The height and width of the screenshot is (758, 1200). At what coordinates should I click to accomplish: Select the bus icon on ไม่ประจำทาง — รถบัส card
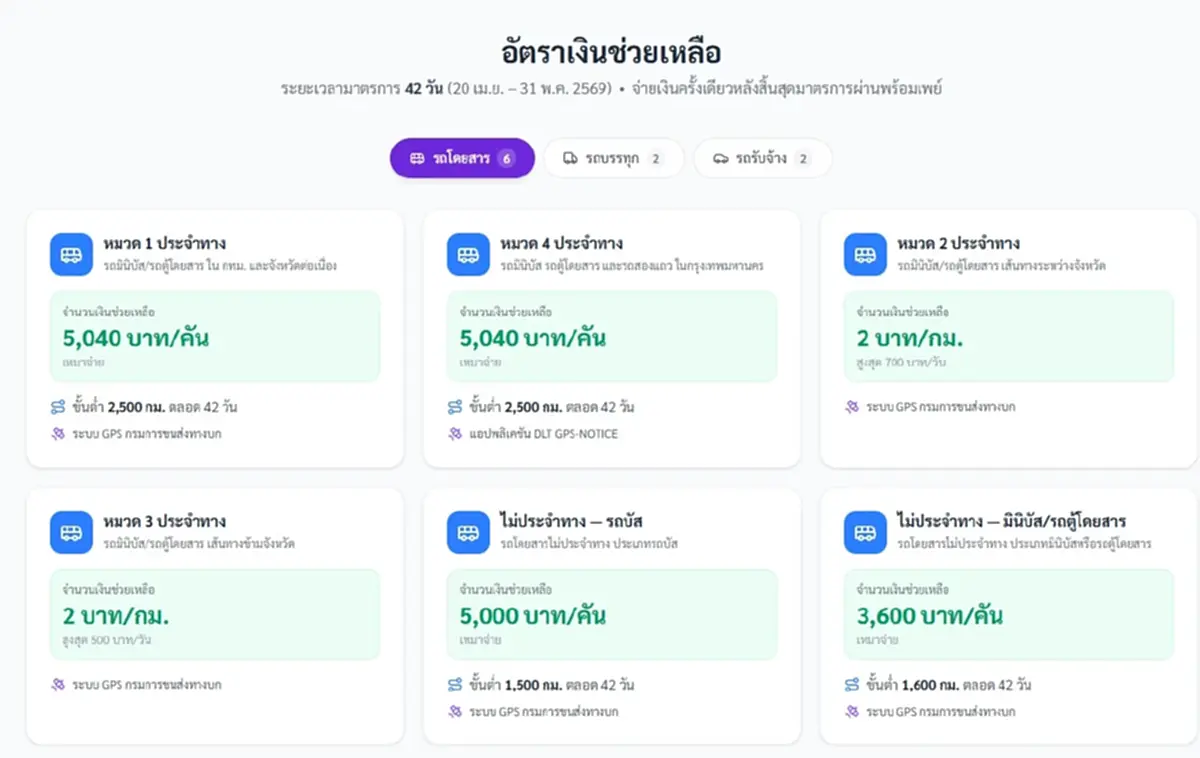(466, 531)
